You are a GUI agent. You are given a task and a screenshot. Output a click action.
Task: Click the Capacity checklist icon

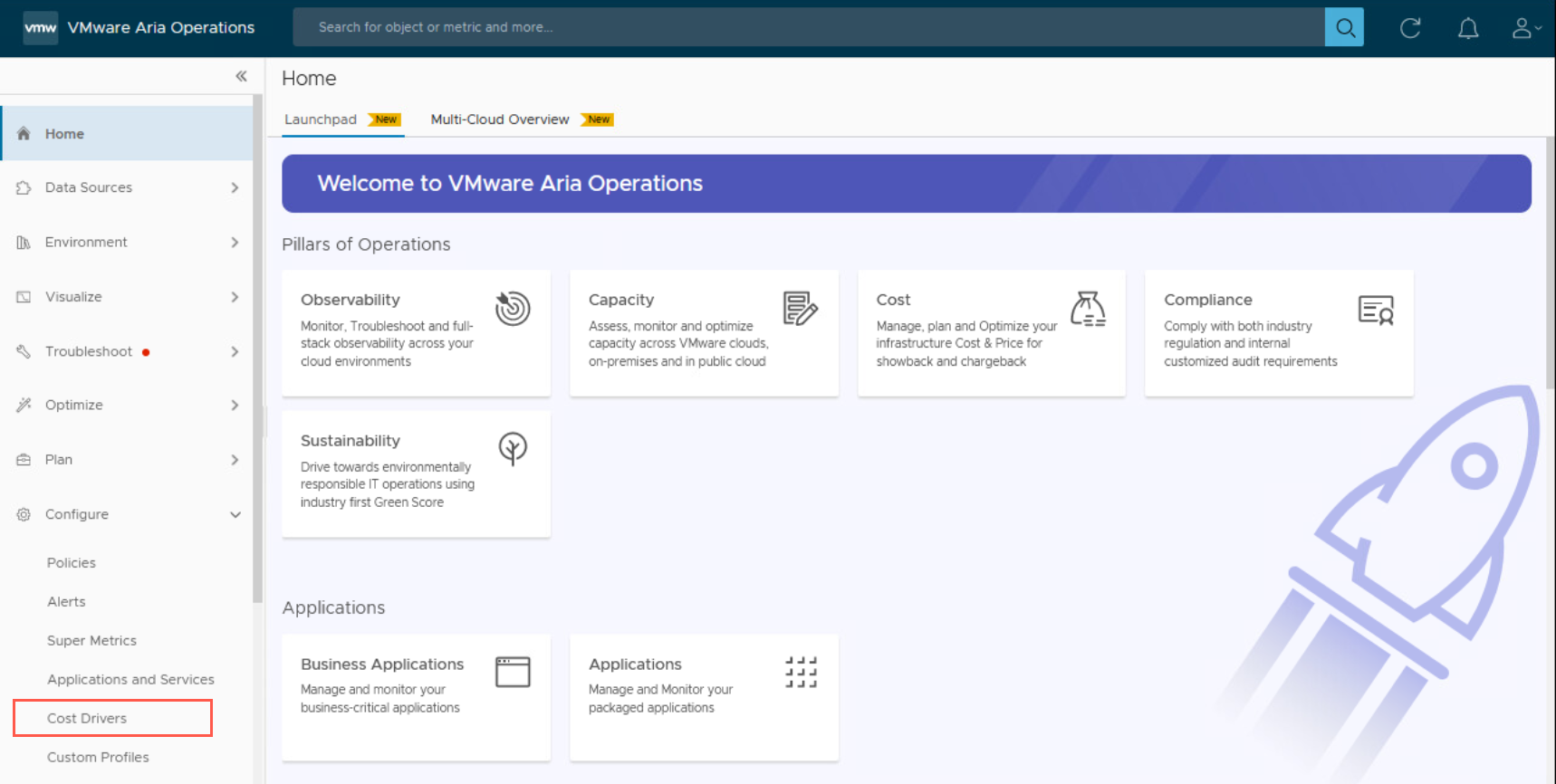(x=800, y=309)
